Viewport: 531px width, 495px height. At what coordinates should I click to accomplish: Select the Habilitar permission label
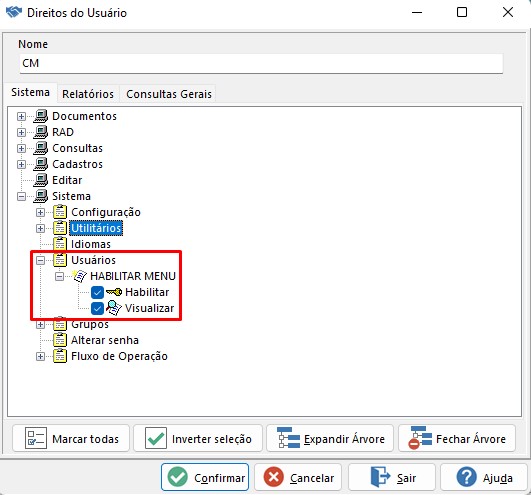click(x=147, y=292)
